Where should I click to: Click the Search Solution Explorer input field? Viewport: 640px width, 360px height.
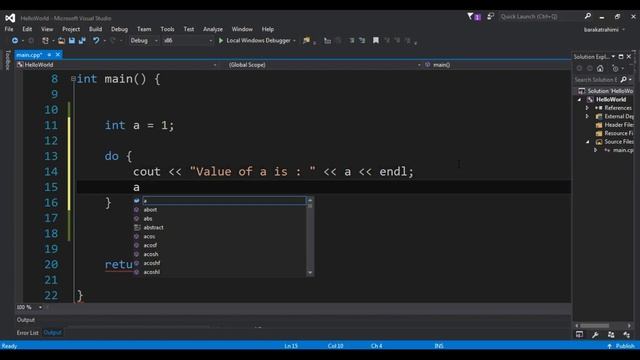(596, 80)
